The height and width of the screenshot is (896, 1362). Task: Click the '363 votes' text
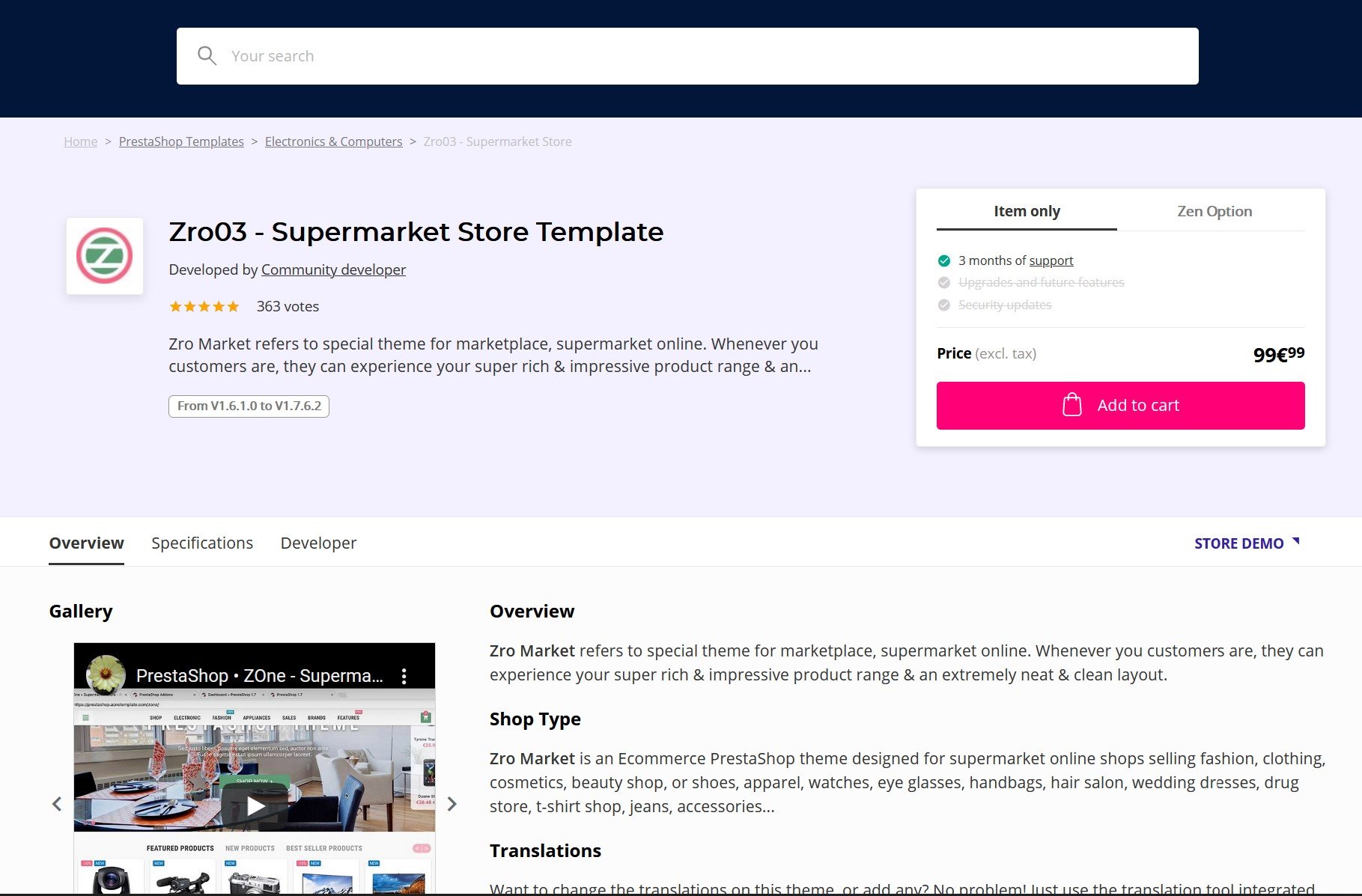[x=288, y=306]
